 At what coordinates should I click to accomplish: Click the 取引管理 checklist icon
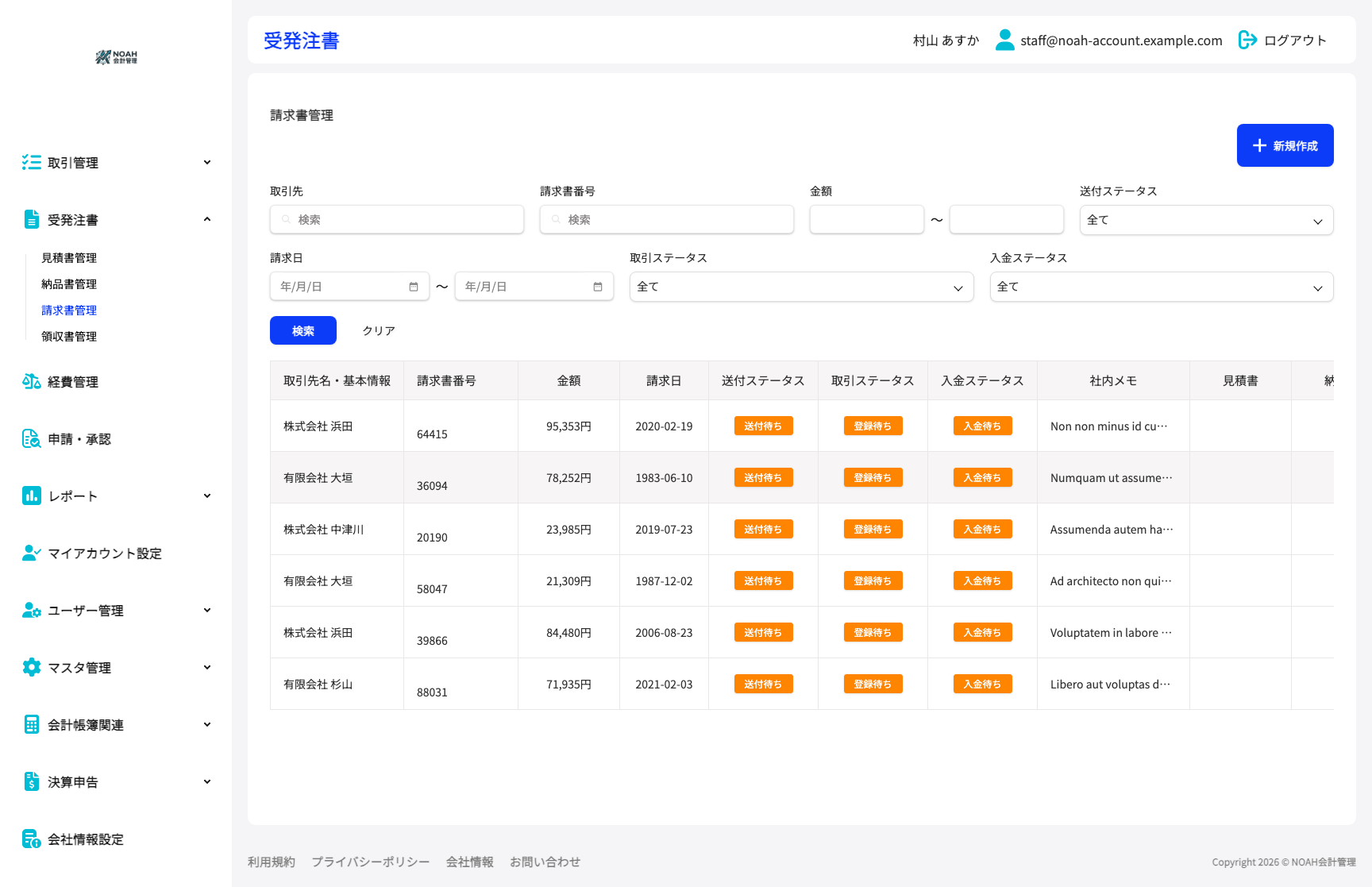[32, 162]
